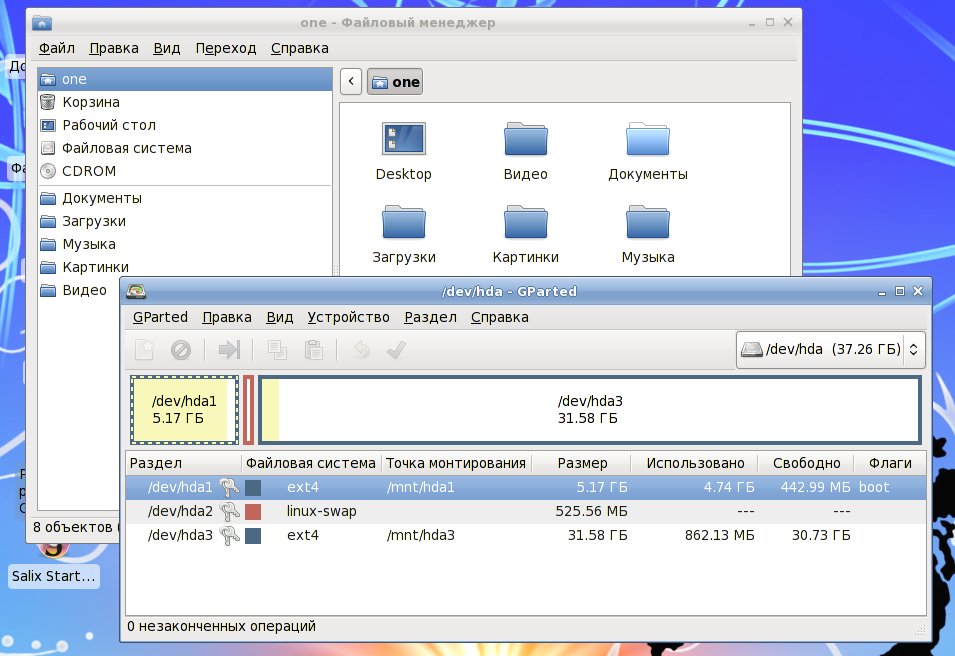Select the /dev/hda2 partition row
Screen dimensions: 955x656
point(526,512)
